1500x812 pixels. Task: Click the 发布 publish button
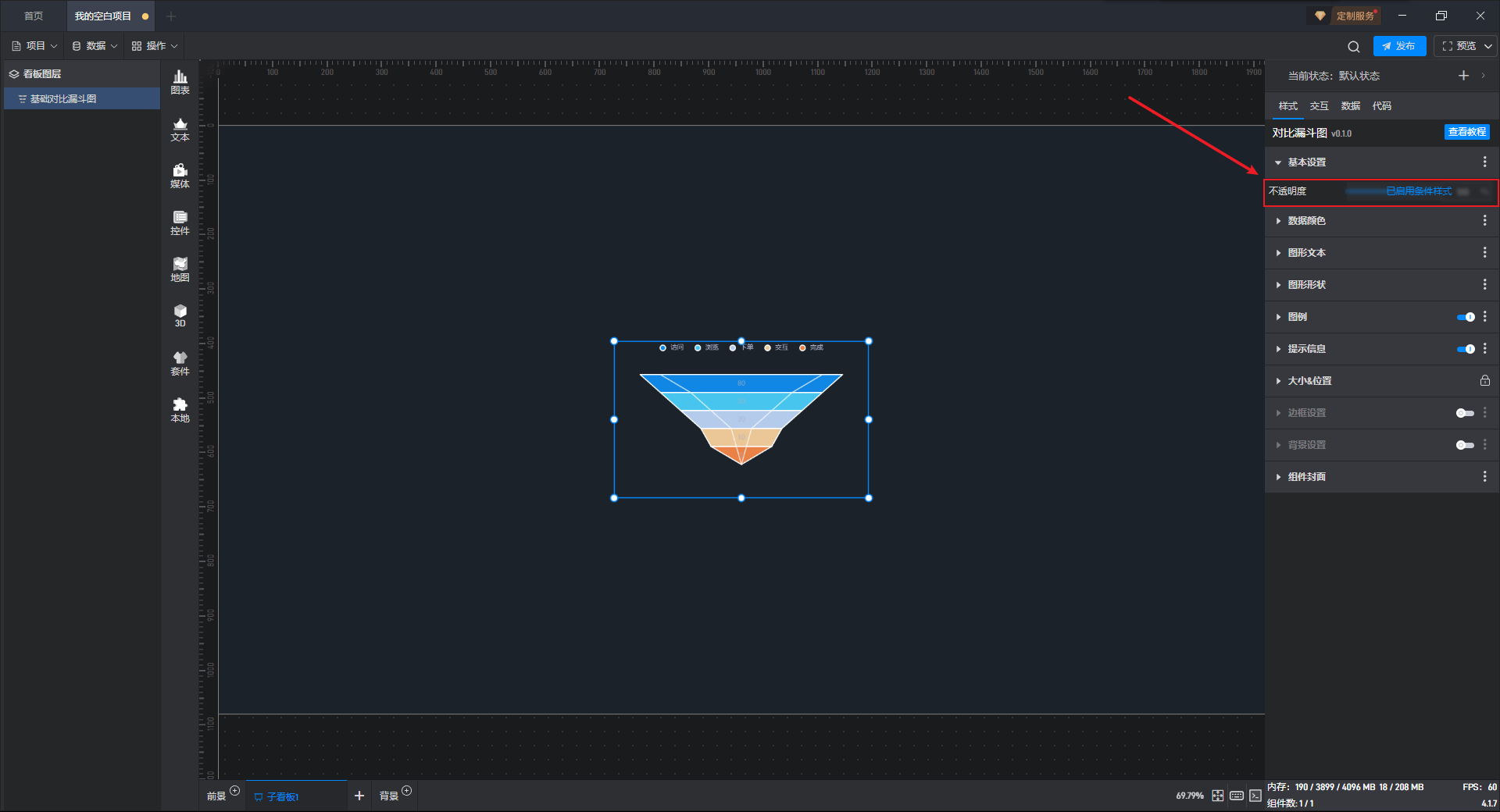click(x=1399, y=46)
